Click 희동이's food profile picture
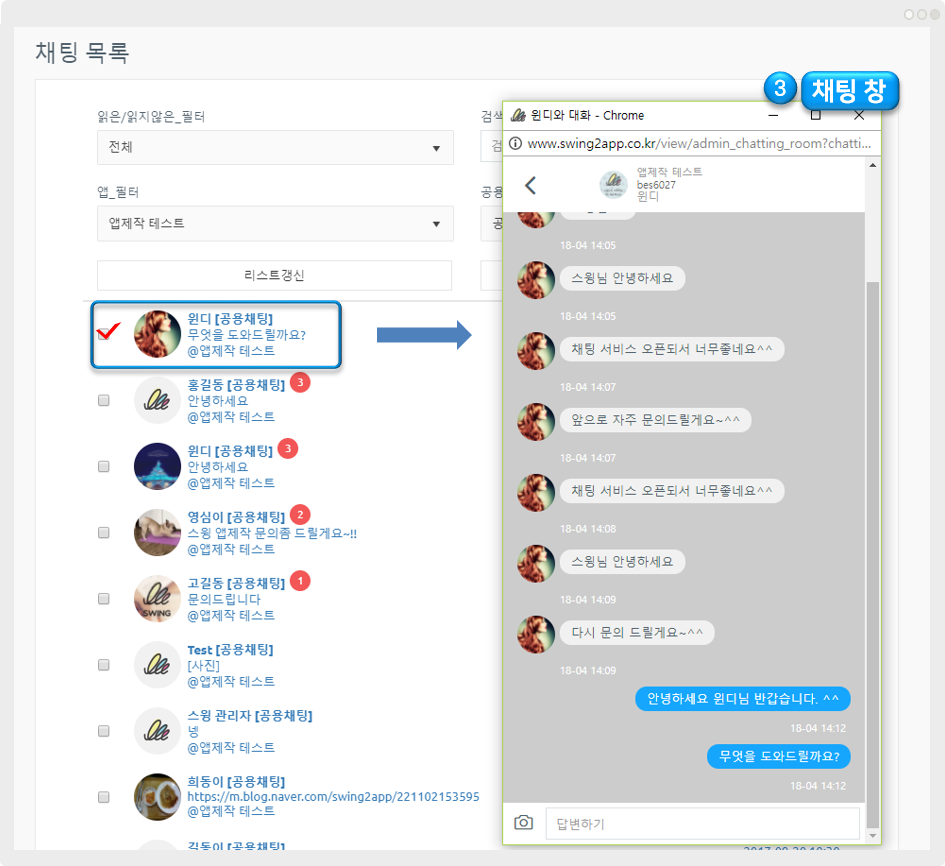This screenshot has width=945, height=866. pos(157,797)
